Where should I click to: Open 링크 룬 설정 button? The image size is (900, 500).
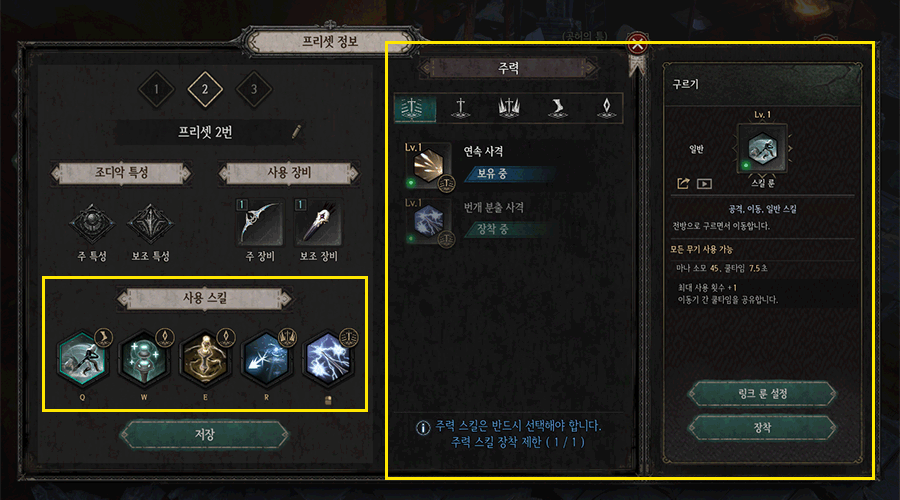coord(762,394)
